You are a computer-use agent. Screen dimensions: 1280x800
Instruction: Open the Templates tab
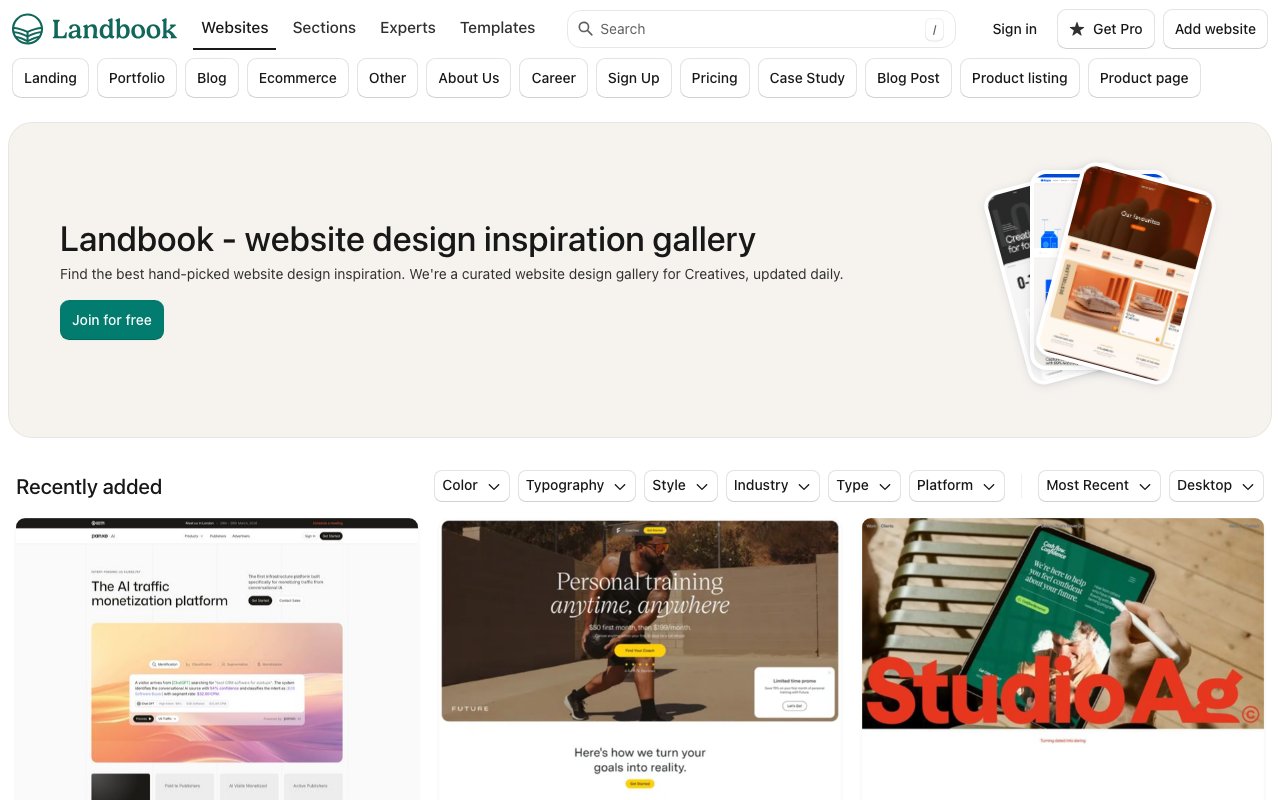[x=497, y=28]
